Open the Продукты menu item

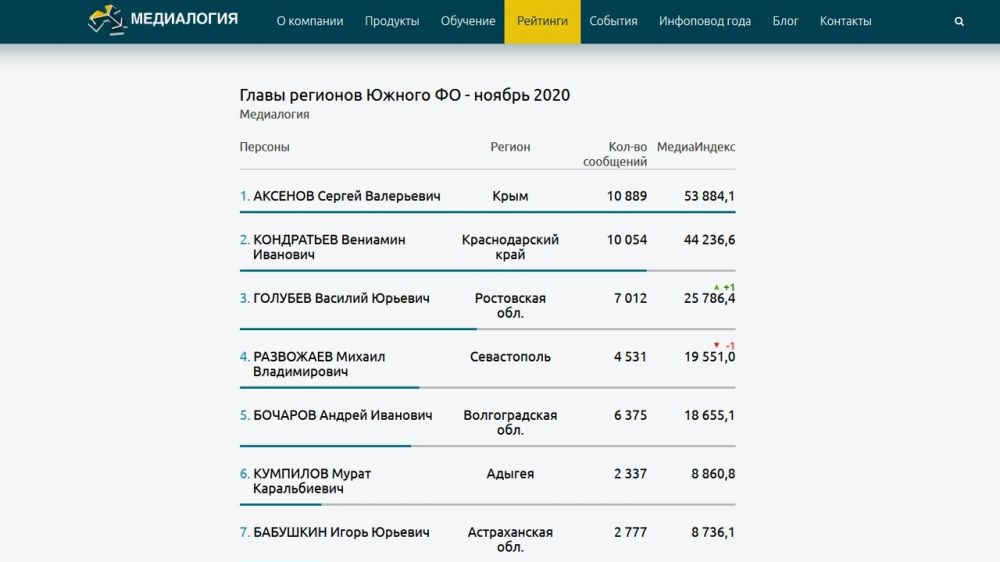(x=392, y=21)
